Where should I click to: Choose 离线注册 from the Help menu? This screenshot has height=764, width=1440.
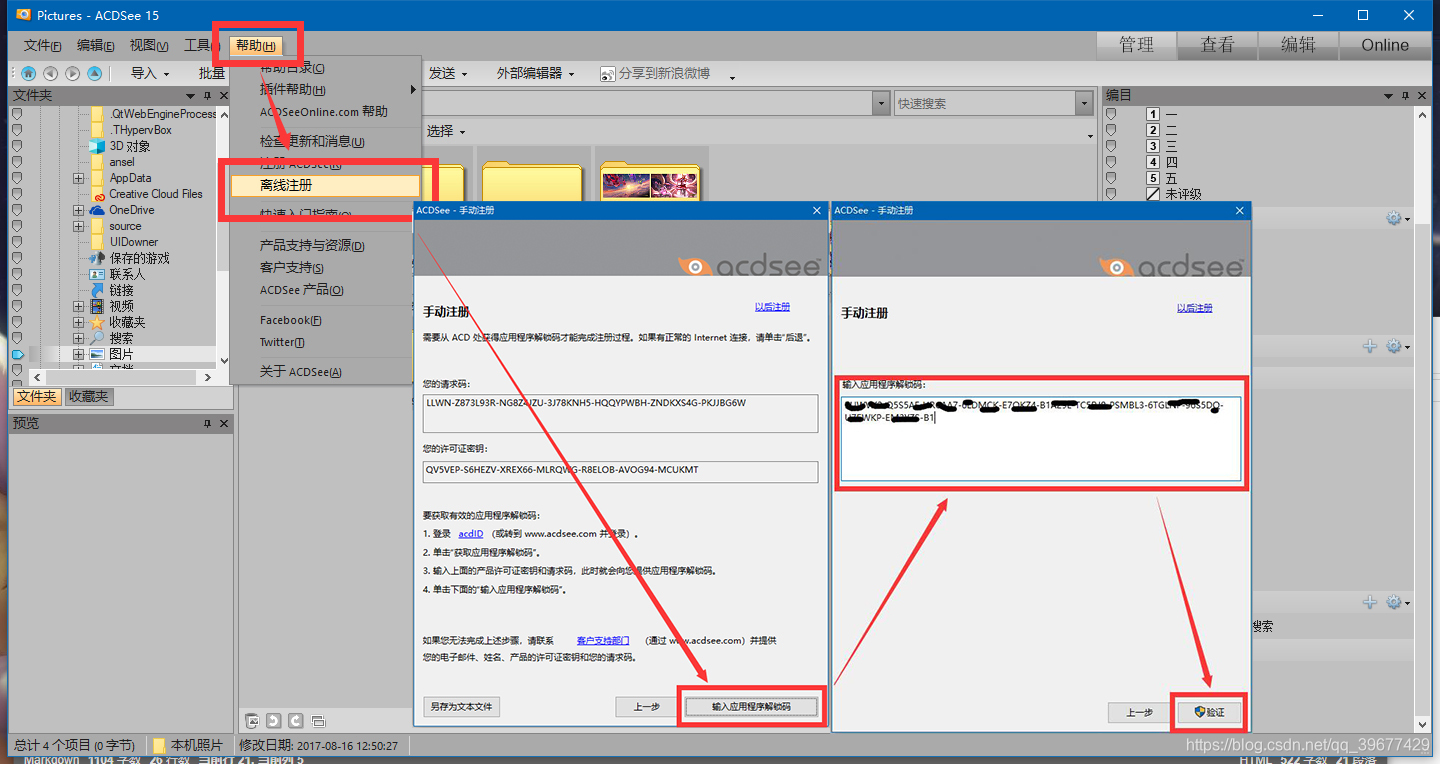[x=325, y=186]
